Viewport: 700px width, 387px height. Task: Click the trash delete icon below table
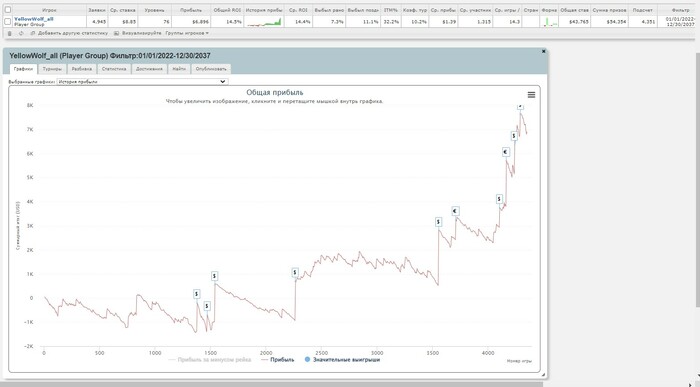pyautogui.click(x=10, y=33)
